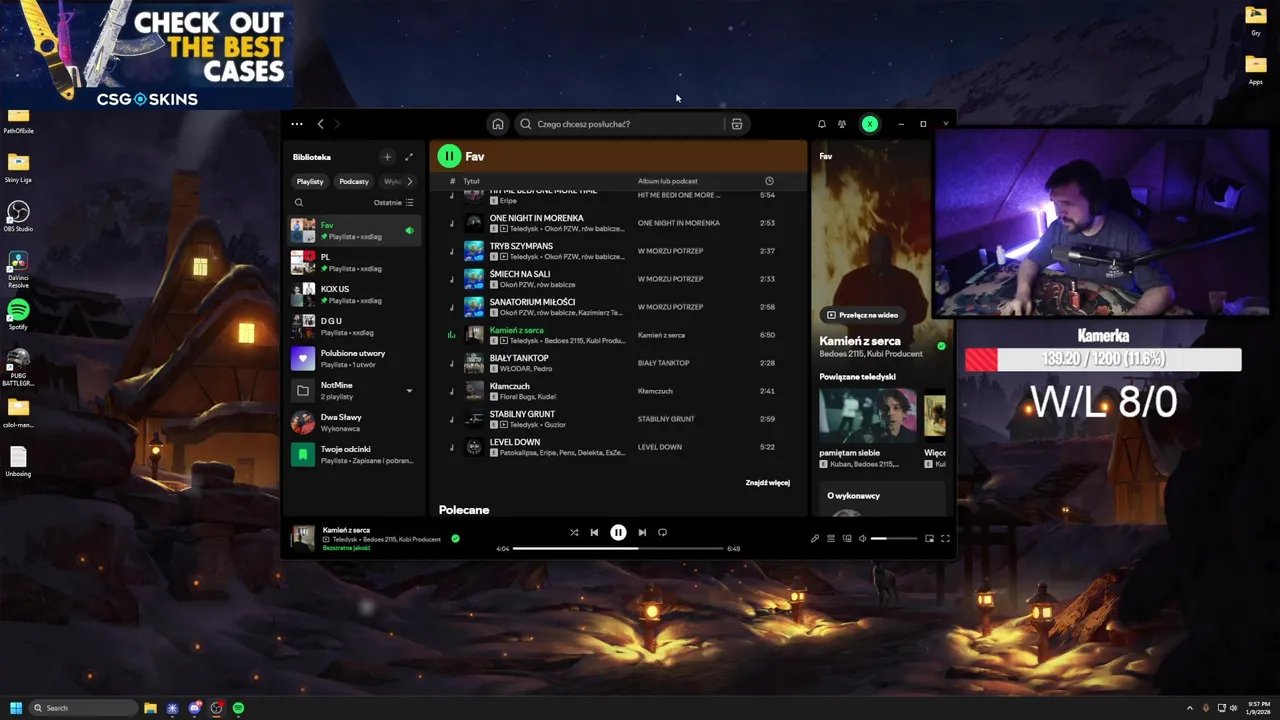
Task: Open the DaVinci Resolve desktop shortcut
Action: click(x=18, y=270)
